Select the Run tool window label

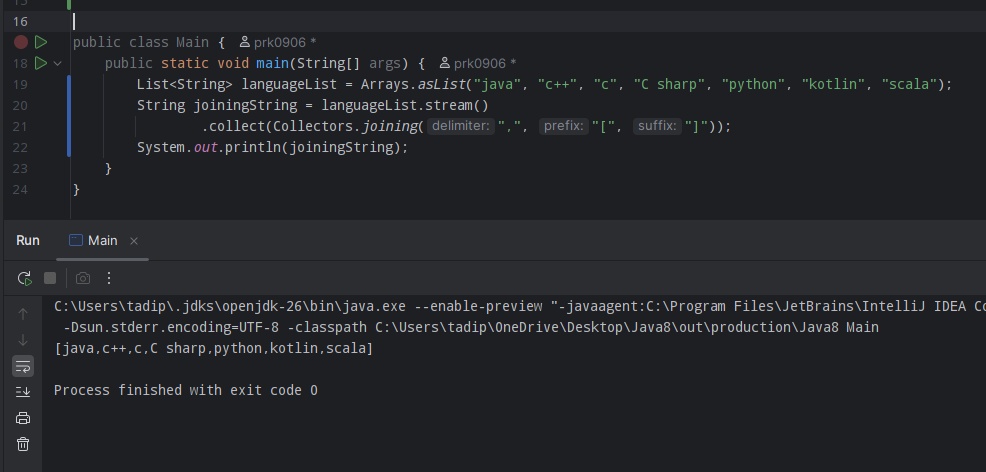click(x=28, y=240)
